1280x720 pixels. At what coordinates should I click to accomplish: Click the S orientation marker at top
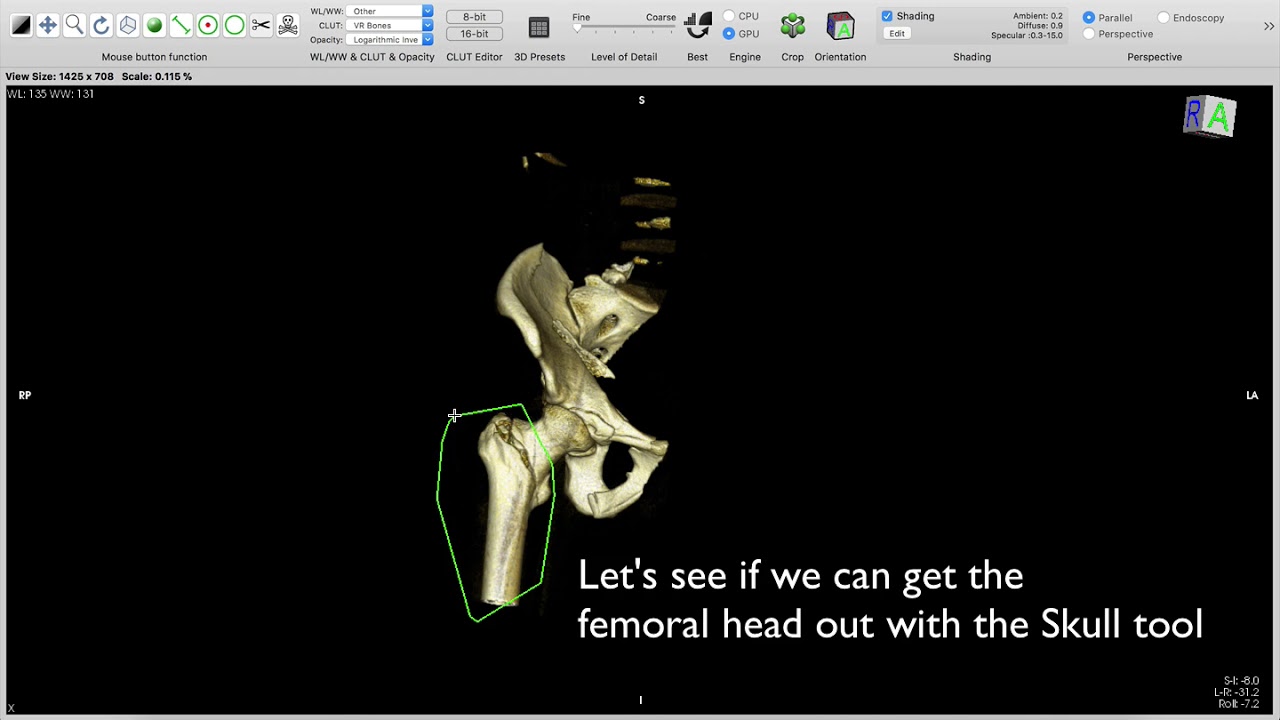click(x=642, y=100)
